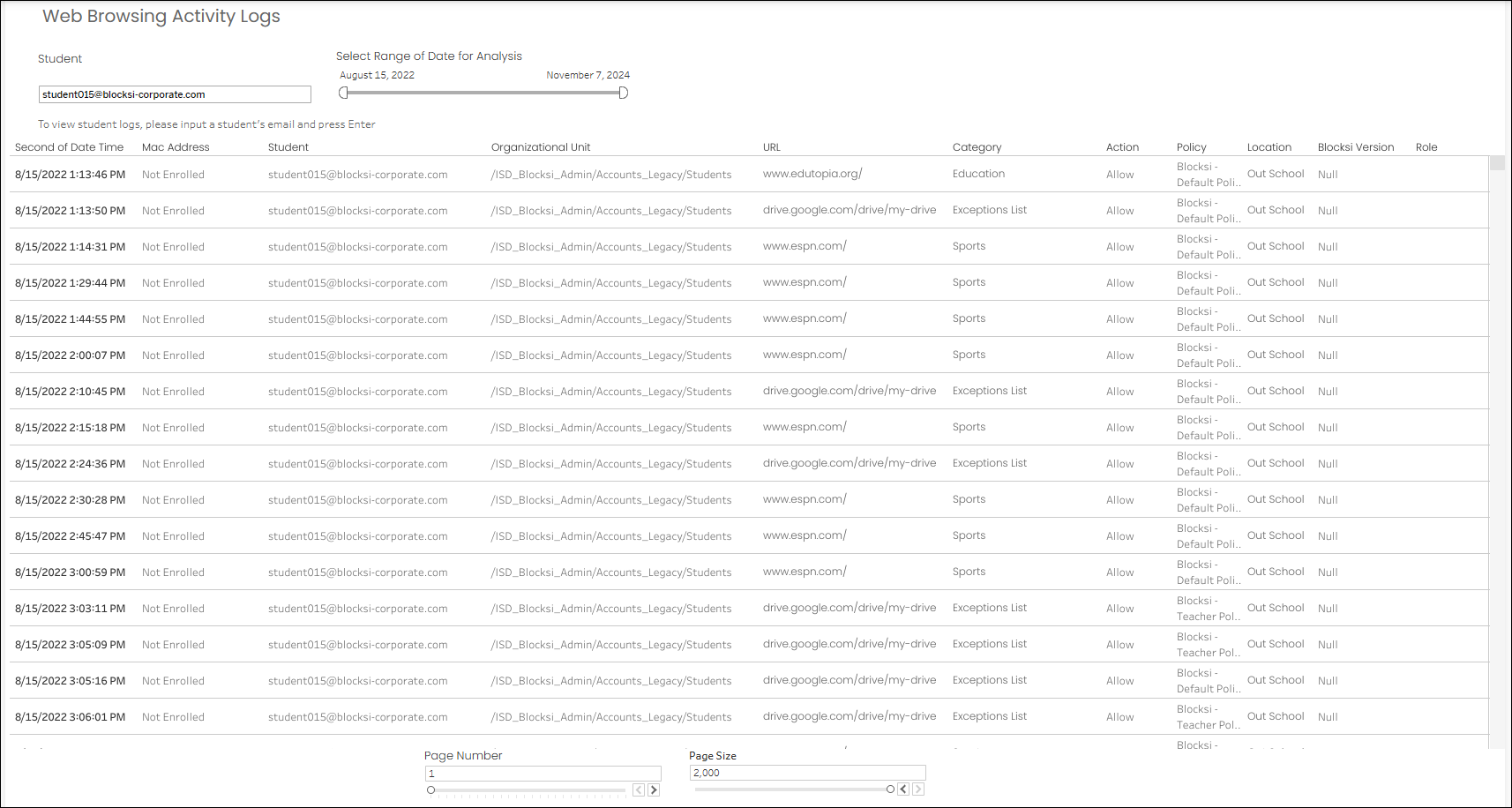Screen dimensions: 1512x808
Task: Select the 8/15/2022 3:05:16 PM timestamp
Action: (70, 681)
